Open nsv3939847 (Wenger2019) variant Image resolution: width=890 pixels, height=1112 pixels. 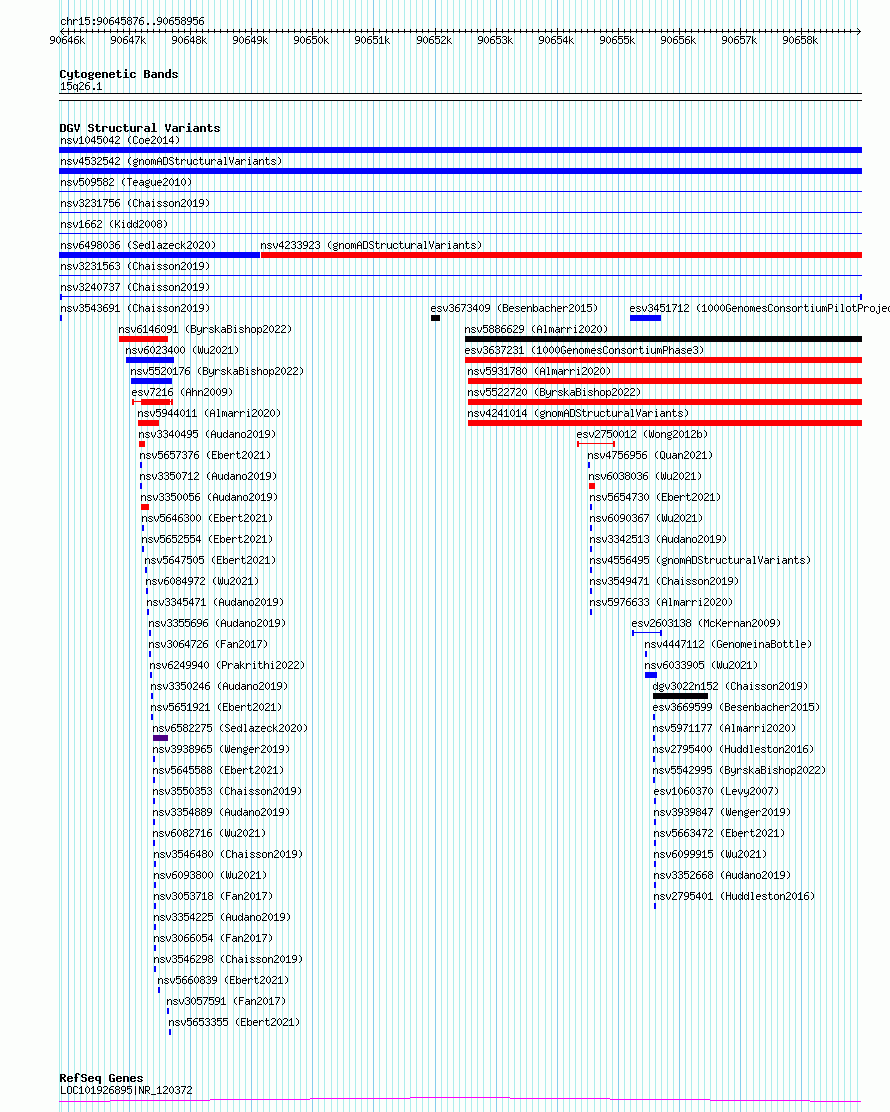[722, 812]
